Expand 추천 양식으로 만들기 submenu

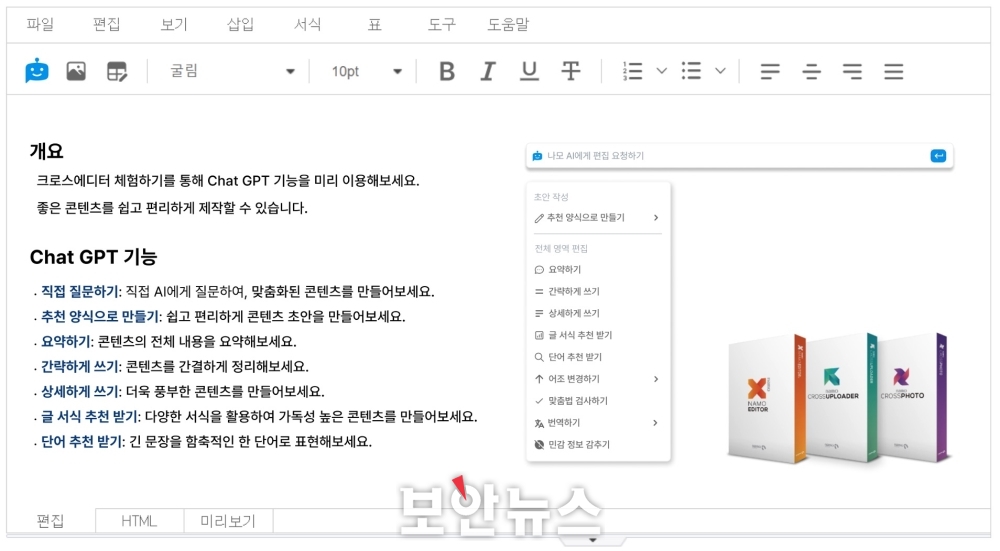pos(597,217)
